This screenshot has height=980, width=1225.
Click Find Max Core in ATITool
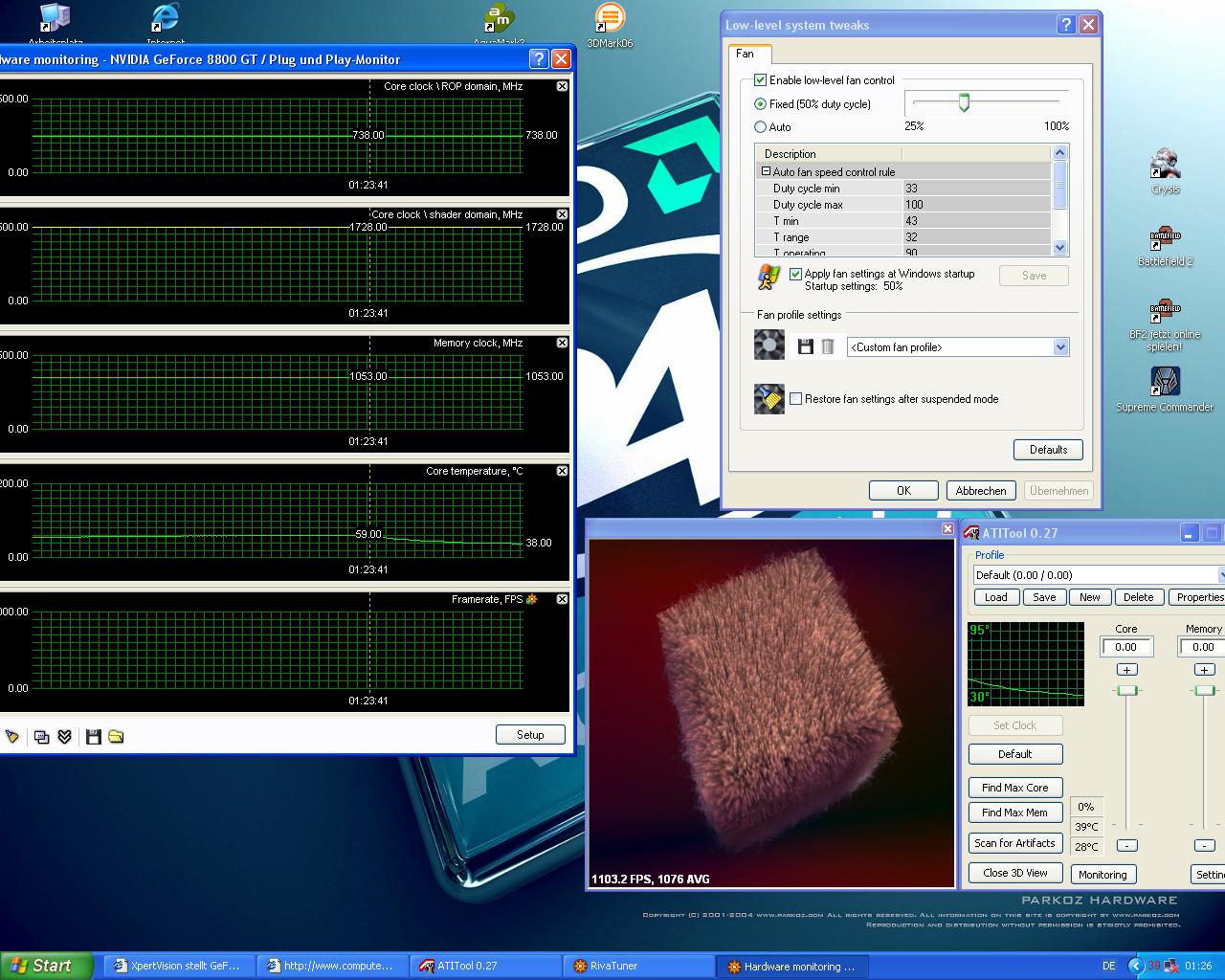pyautogui.click(x=1014, y=788)
